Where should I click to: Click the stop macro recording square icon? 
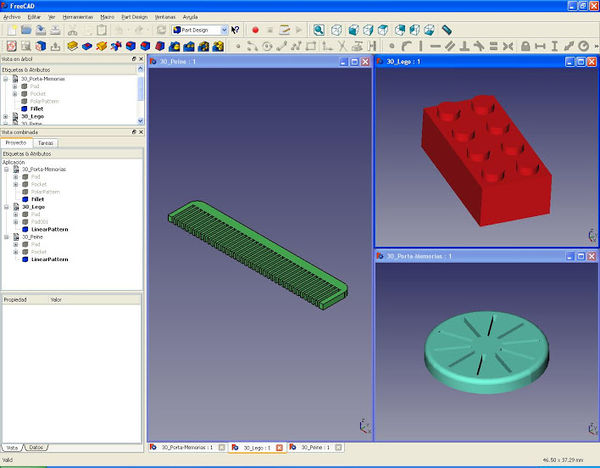click(270, 31)
